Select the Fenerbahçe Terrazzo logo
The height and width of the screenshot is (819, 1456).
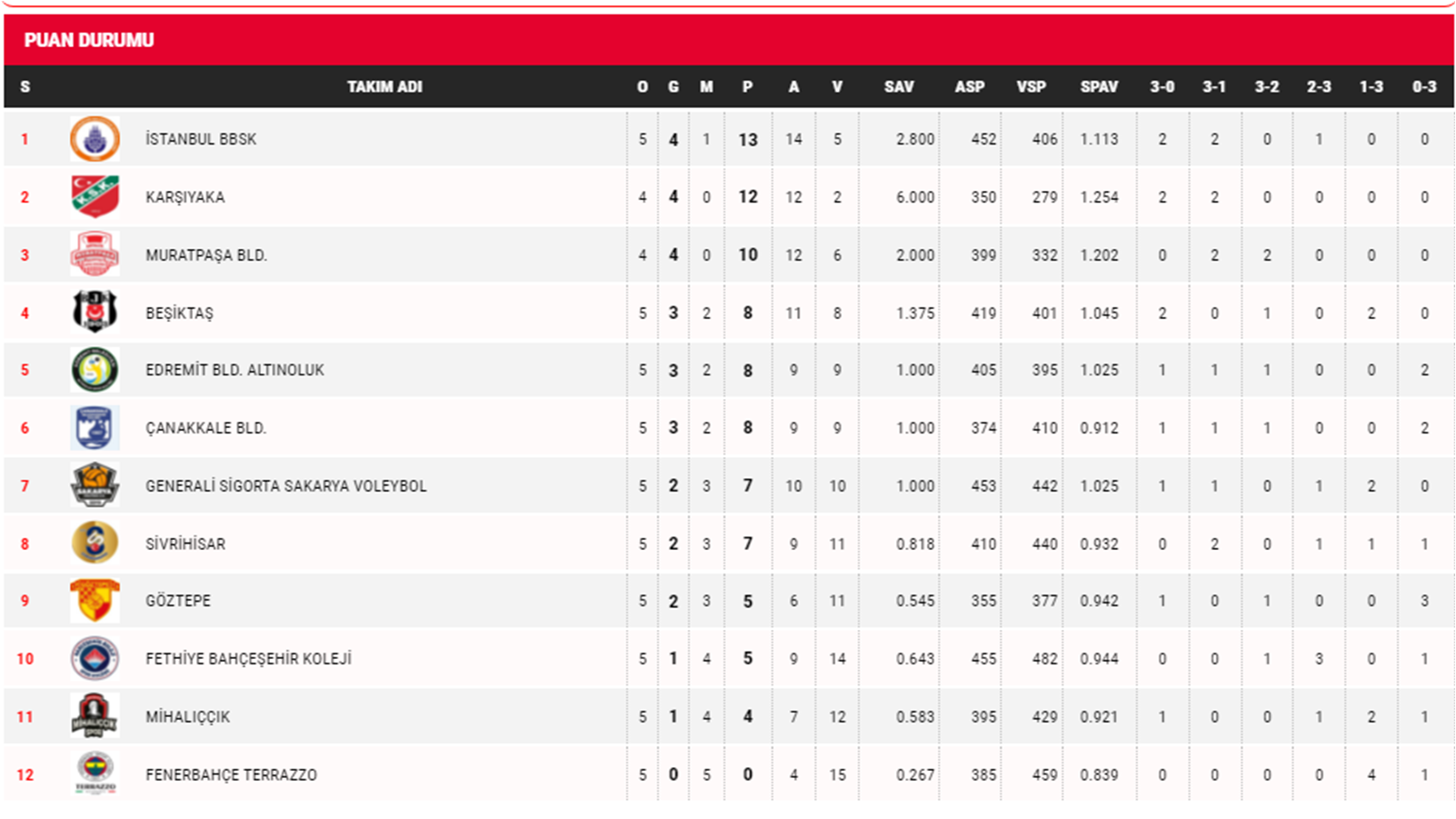click(x=95, y=774)
